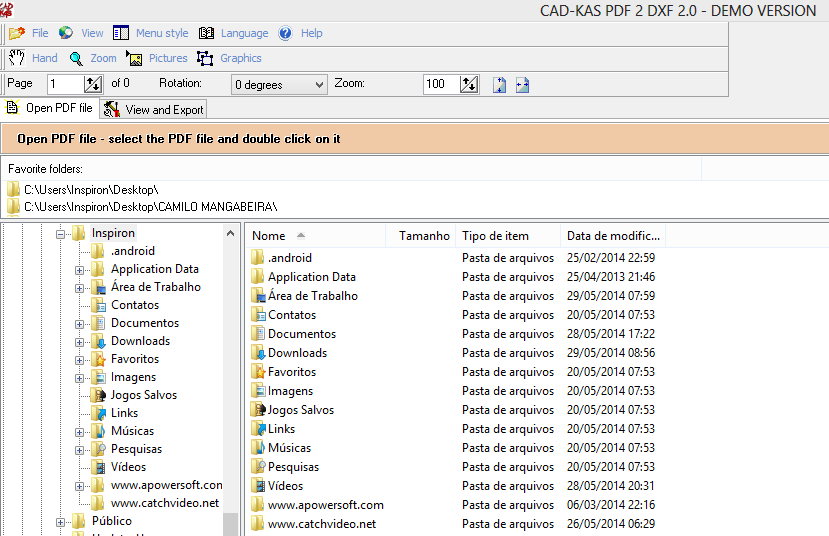Click the Graphics tool label
Image resolution: width=829 pixels, height=536 pixels.
point(241,58)
